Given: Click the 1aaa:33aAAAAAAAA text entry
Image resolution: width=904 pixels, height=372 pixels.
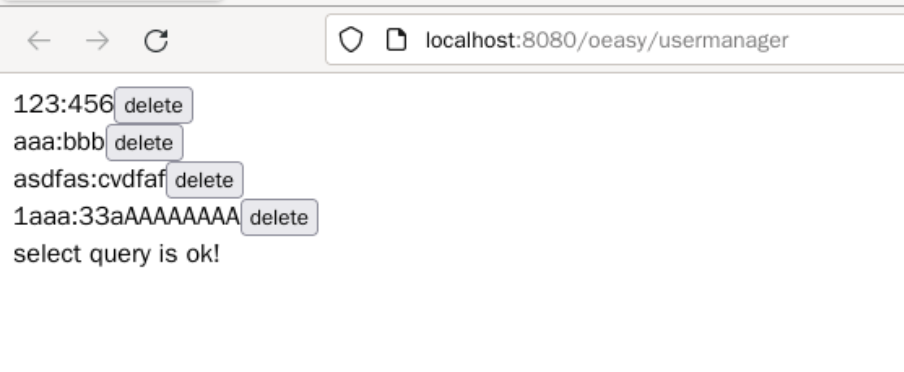Looking at the screenshot, I should click(127, 217).
